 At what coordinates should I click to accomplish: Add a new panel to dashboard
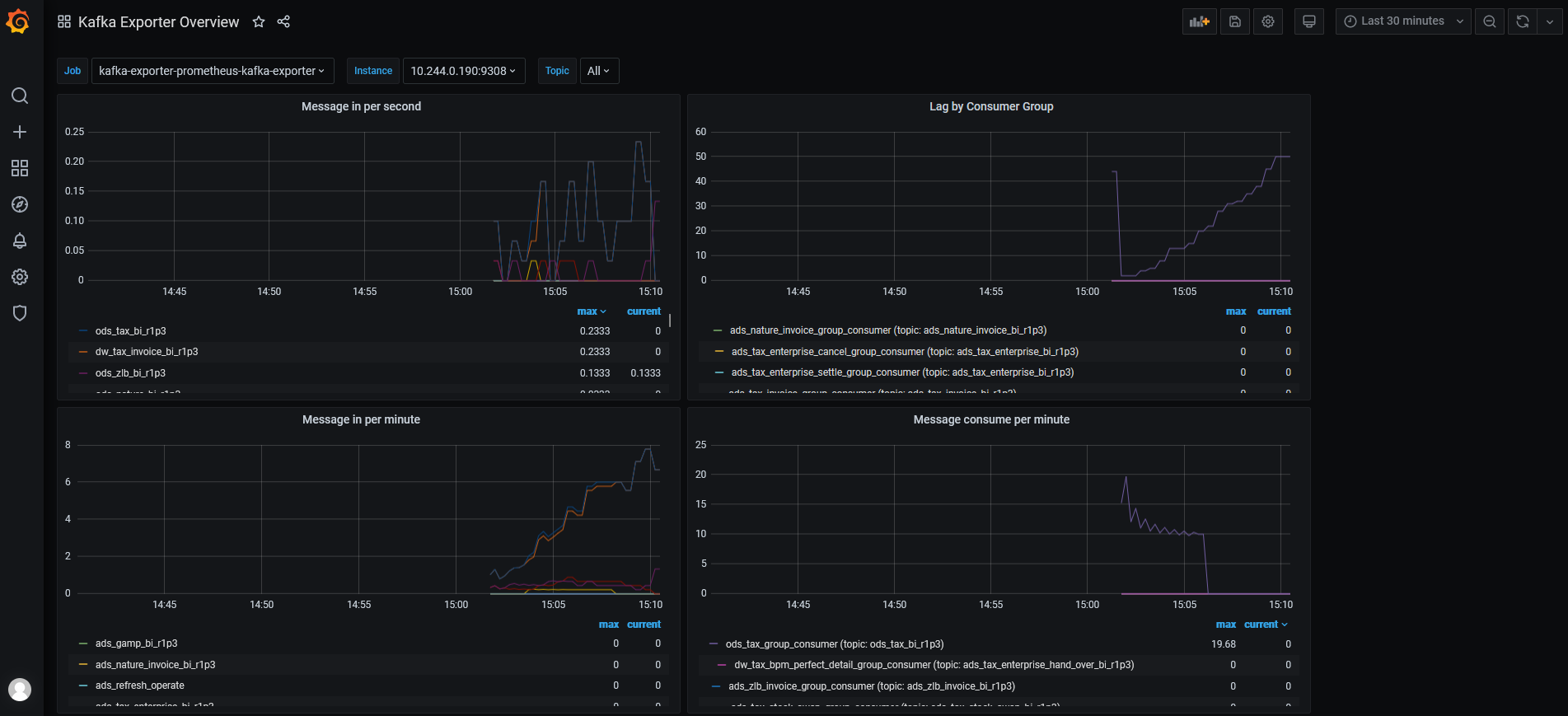coord(1200,21)
